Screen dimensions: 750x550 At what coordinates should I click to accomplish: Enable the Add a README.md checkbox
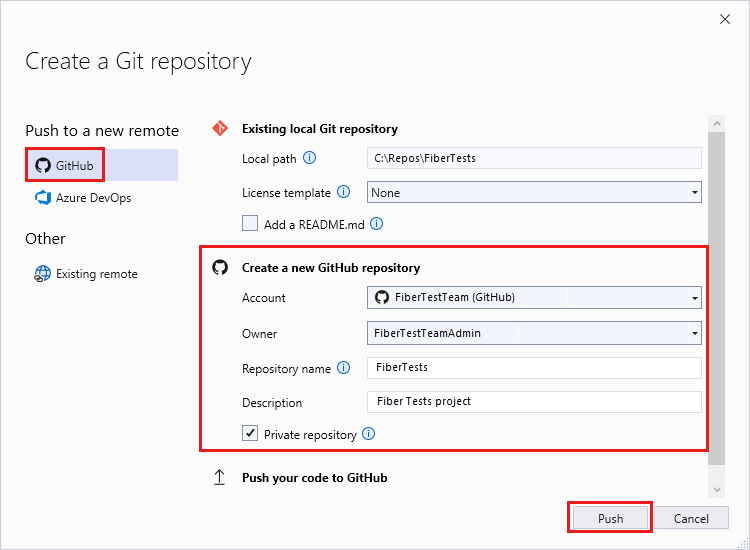tap(250, 225)
